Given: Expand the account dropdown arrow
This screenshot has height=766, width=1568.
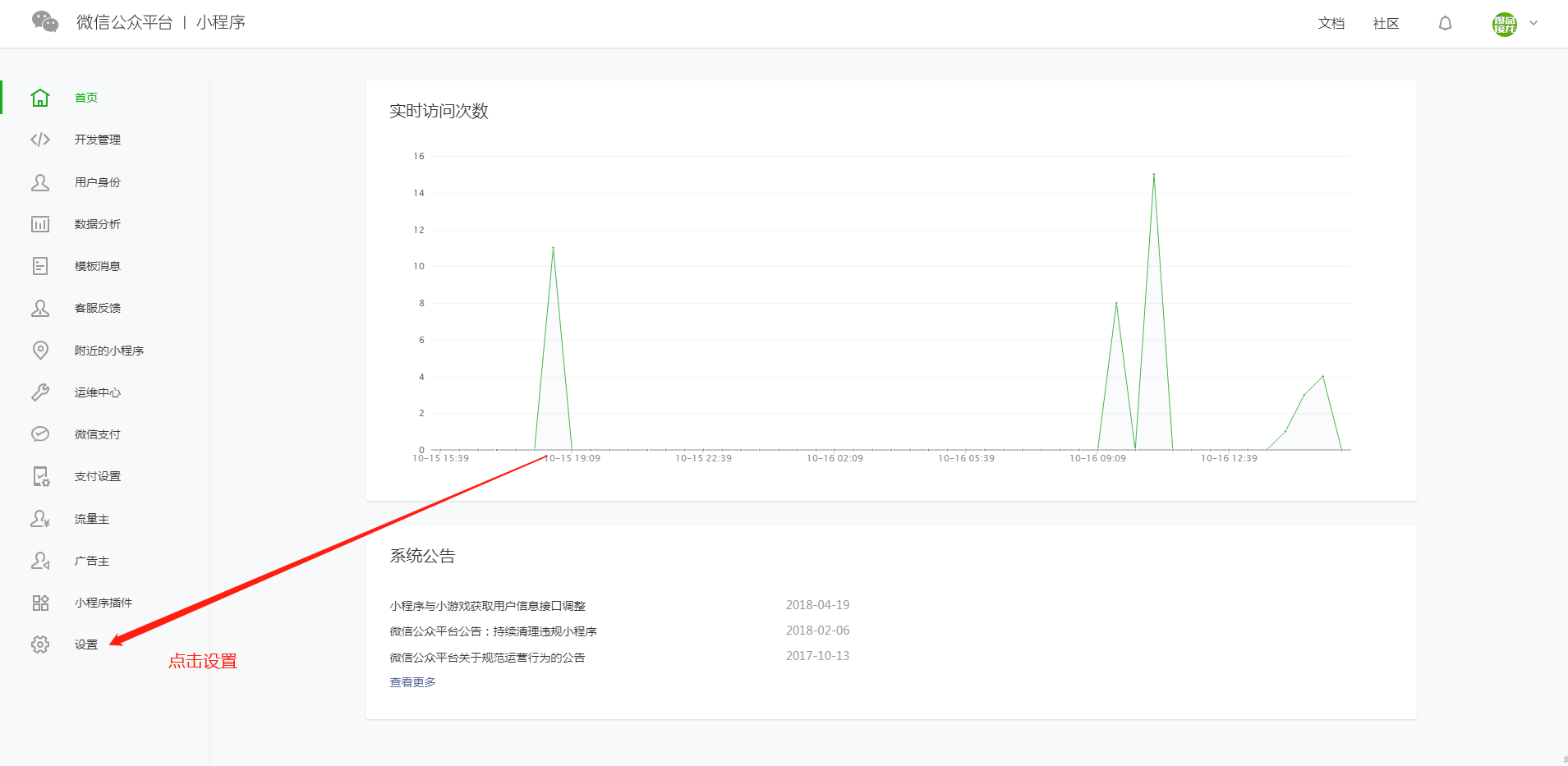Looking at the screenshot, I should pos(1534,23).
